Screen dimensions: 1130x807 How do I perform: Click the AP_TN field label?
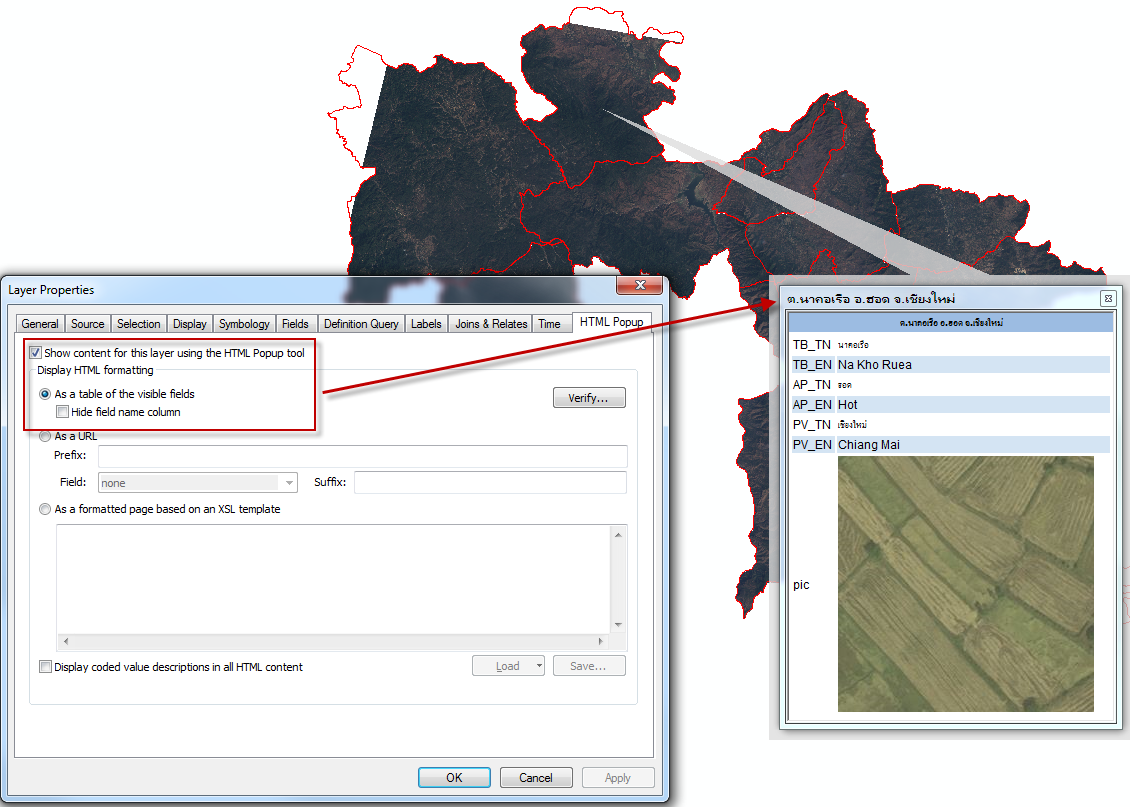click(812, 385)
